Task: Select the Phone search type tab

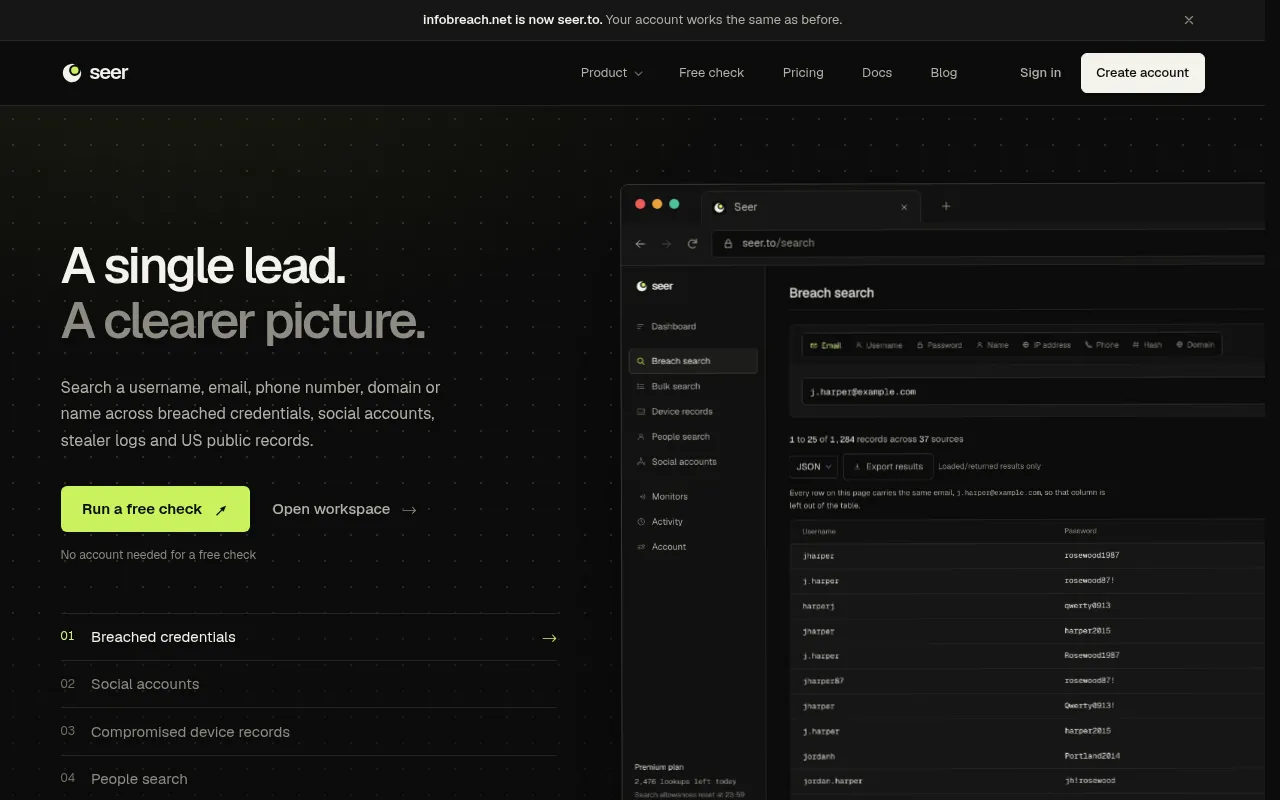Action: point(1101,345)
